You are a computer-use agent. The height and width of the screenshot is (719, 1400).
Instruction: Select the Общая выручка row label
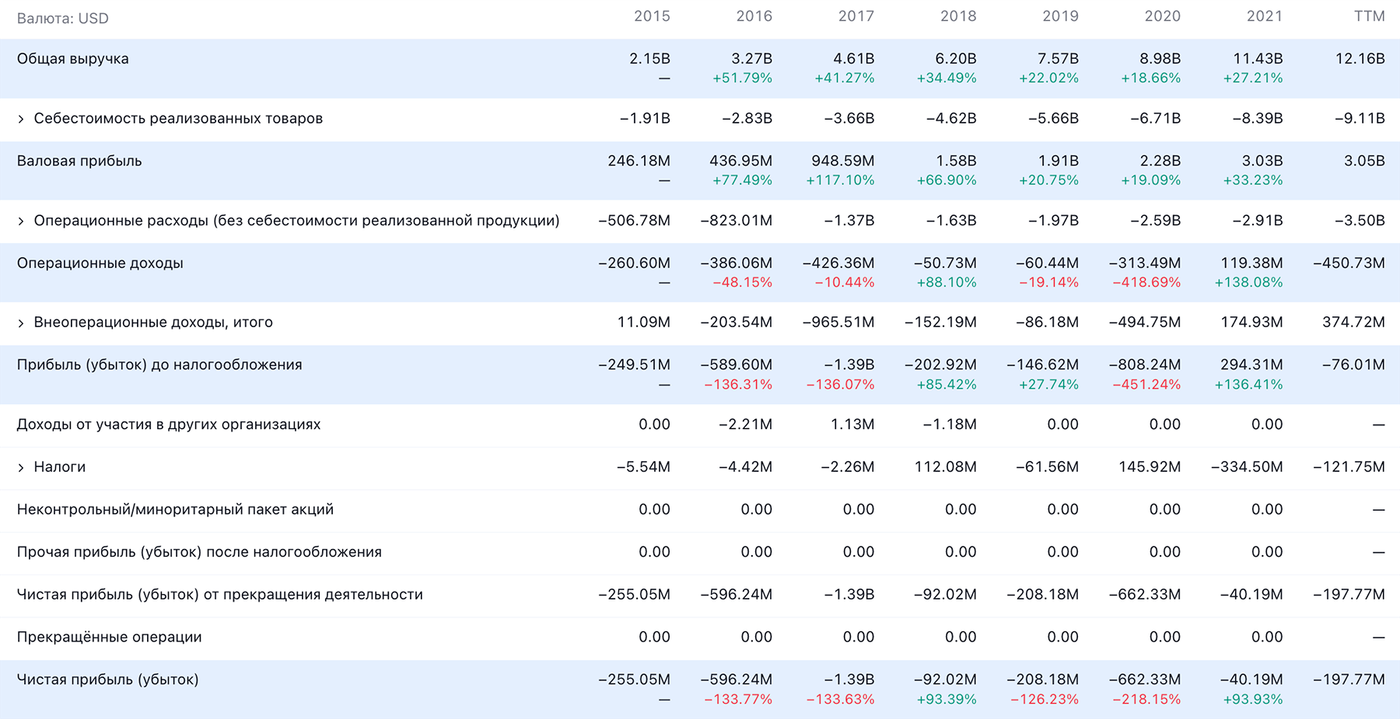coord(73,59)
